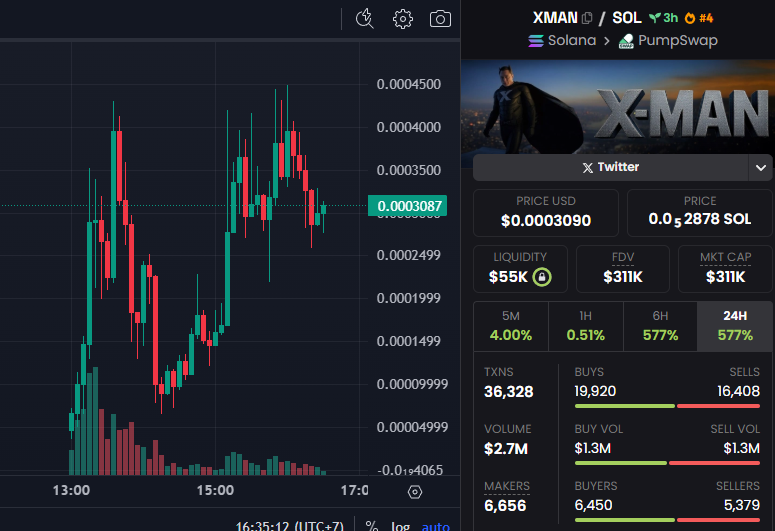775x531 pixels.
Task: Open chart settings gear icon
Action: (x=403, y=19)
